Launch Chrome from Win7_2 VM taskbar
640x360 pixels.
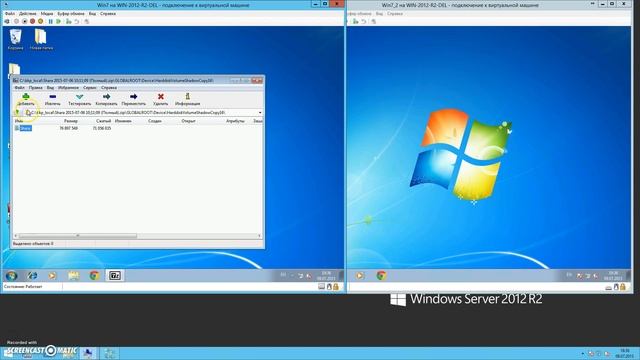[381, 276]
